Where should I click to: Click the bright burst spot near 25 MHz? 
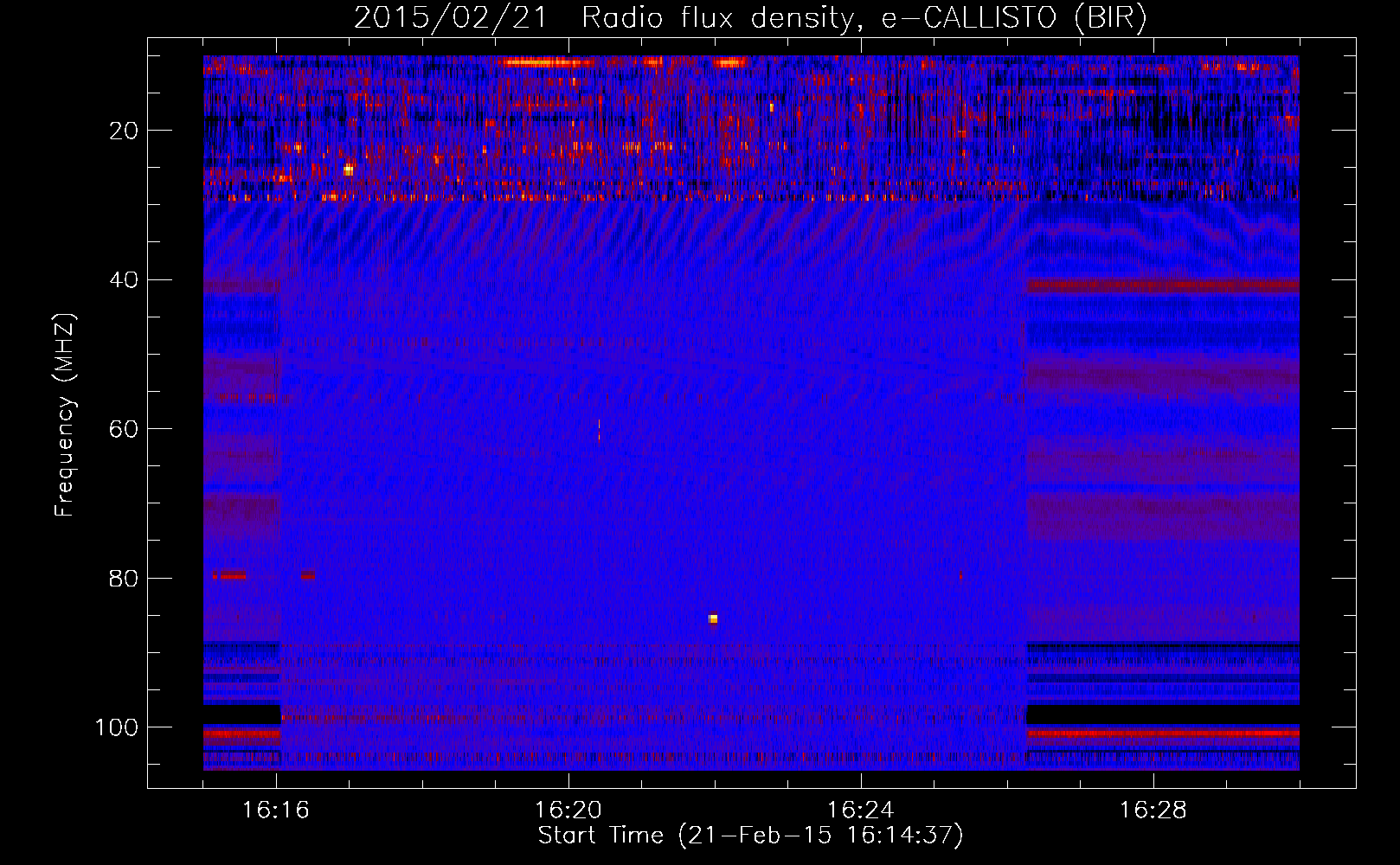pos(348,170)
